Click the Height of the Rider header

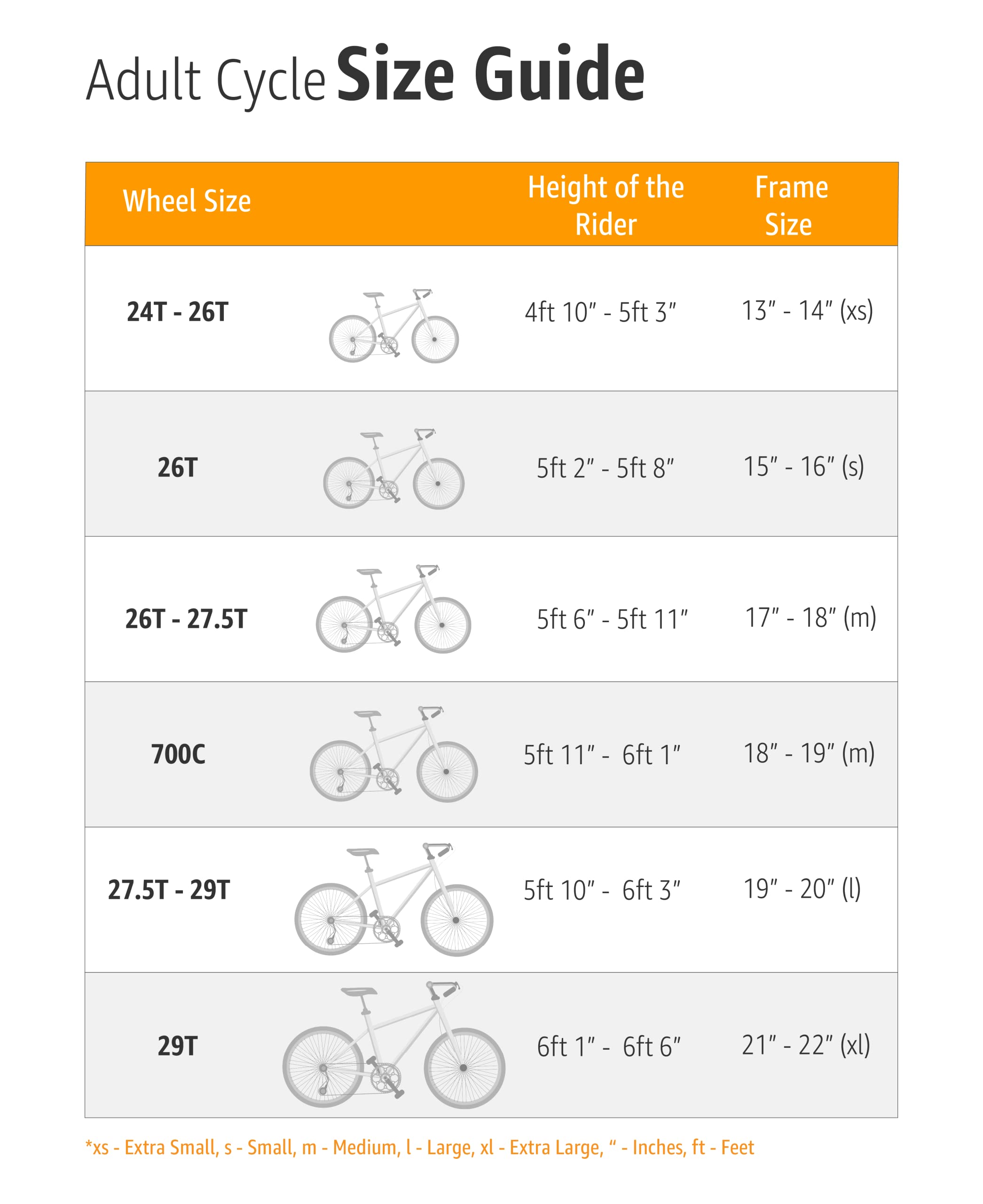(606, 205)
